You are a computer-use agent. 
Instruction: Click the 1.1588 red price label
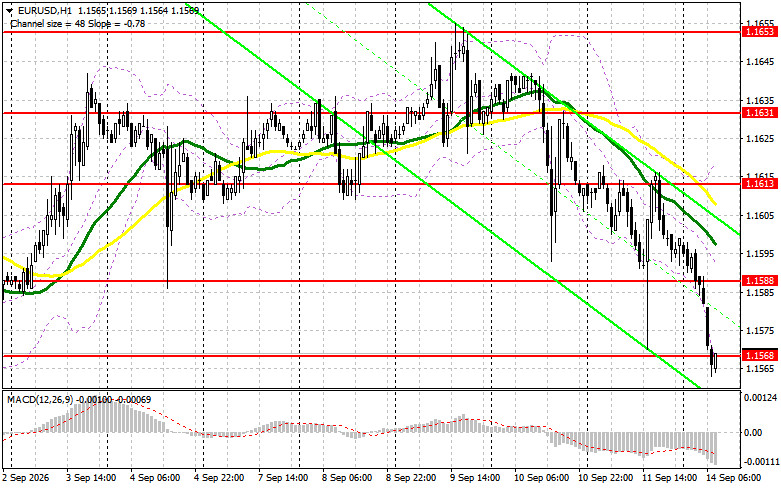click(x=760, y=281)
